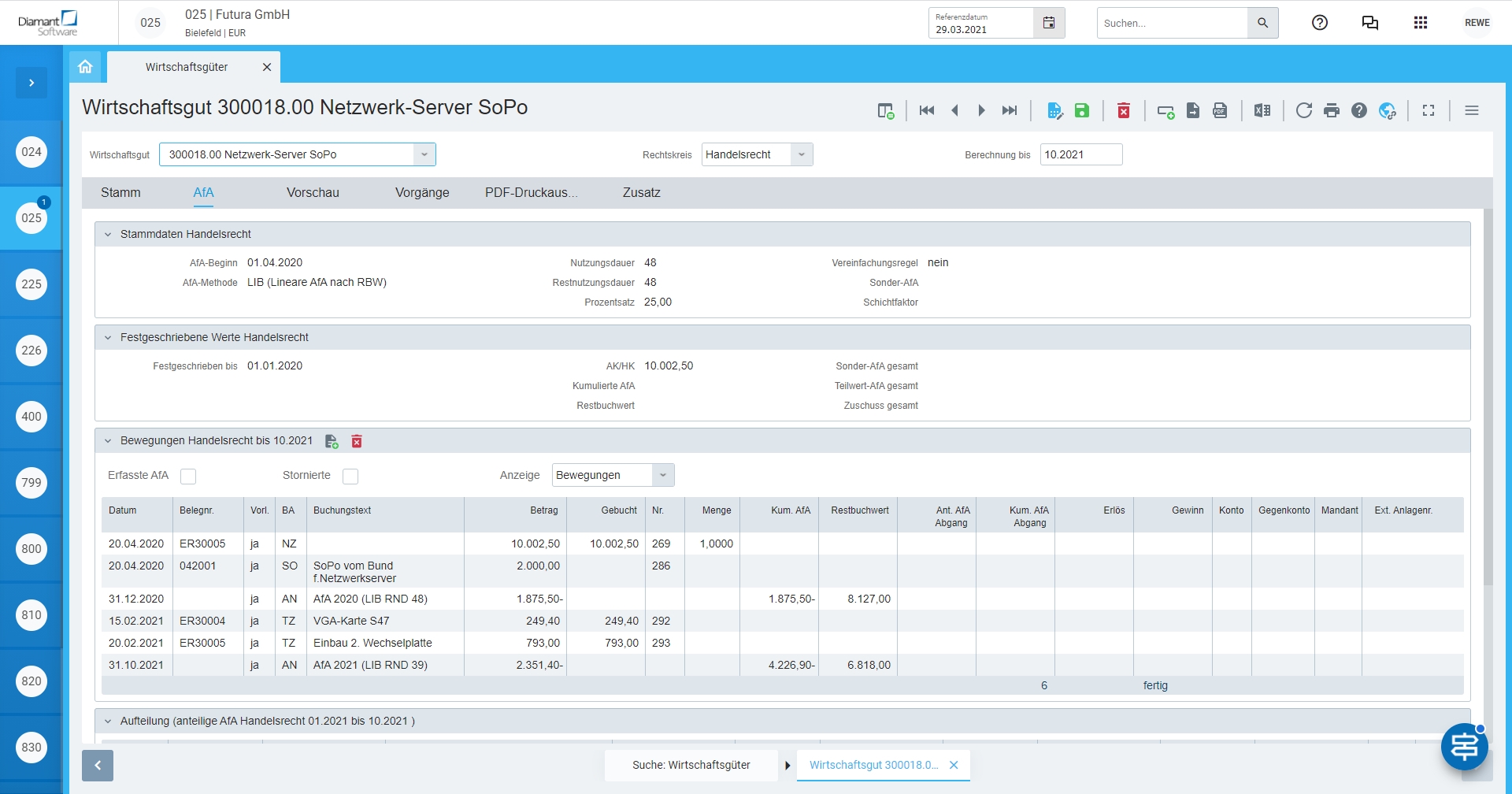1512x794 pixels.
Task: Open the Rechtskreis Handelsrecht dropdown
Action: (x=802, y=154)
